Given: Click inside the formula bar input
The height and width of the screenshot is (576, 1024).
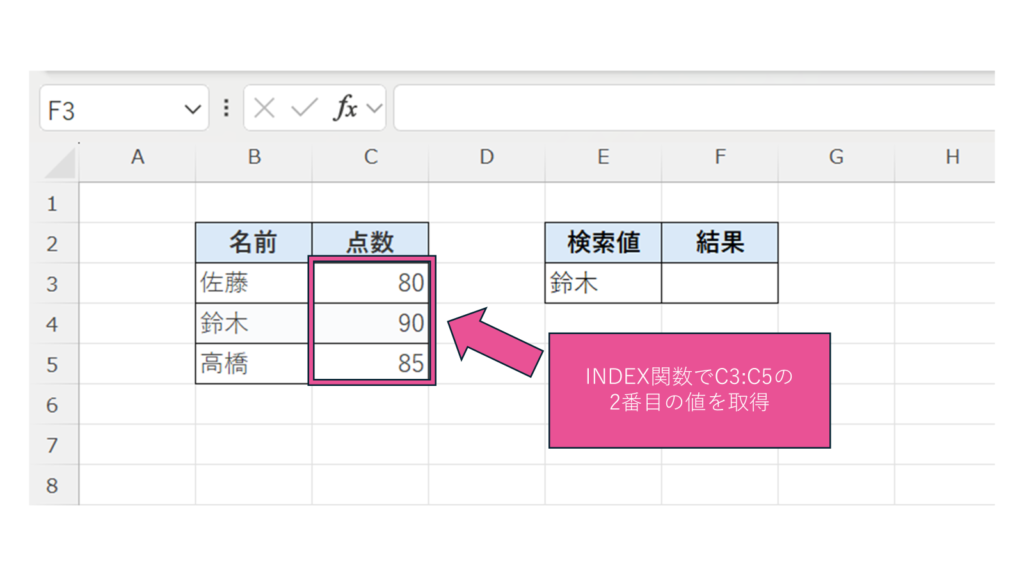Looking at the screenshot, I should (x=690, y=109).
